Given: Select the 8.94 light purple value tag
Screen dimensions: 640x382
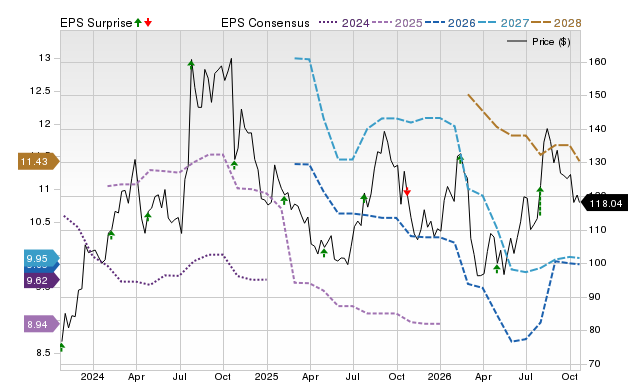Looking at the screenshot, I should (41, 324).
